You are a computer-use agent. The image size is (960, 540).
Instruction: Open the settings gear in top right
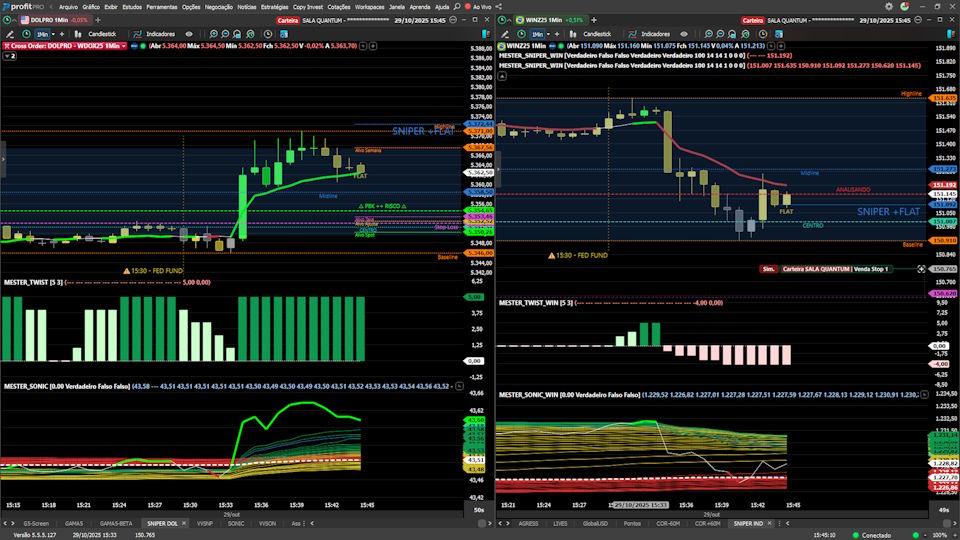pyautogui.click(x=889, y=6)
